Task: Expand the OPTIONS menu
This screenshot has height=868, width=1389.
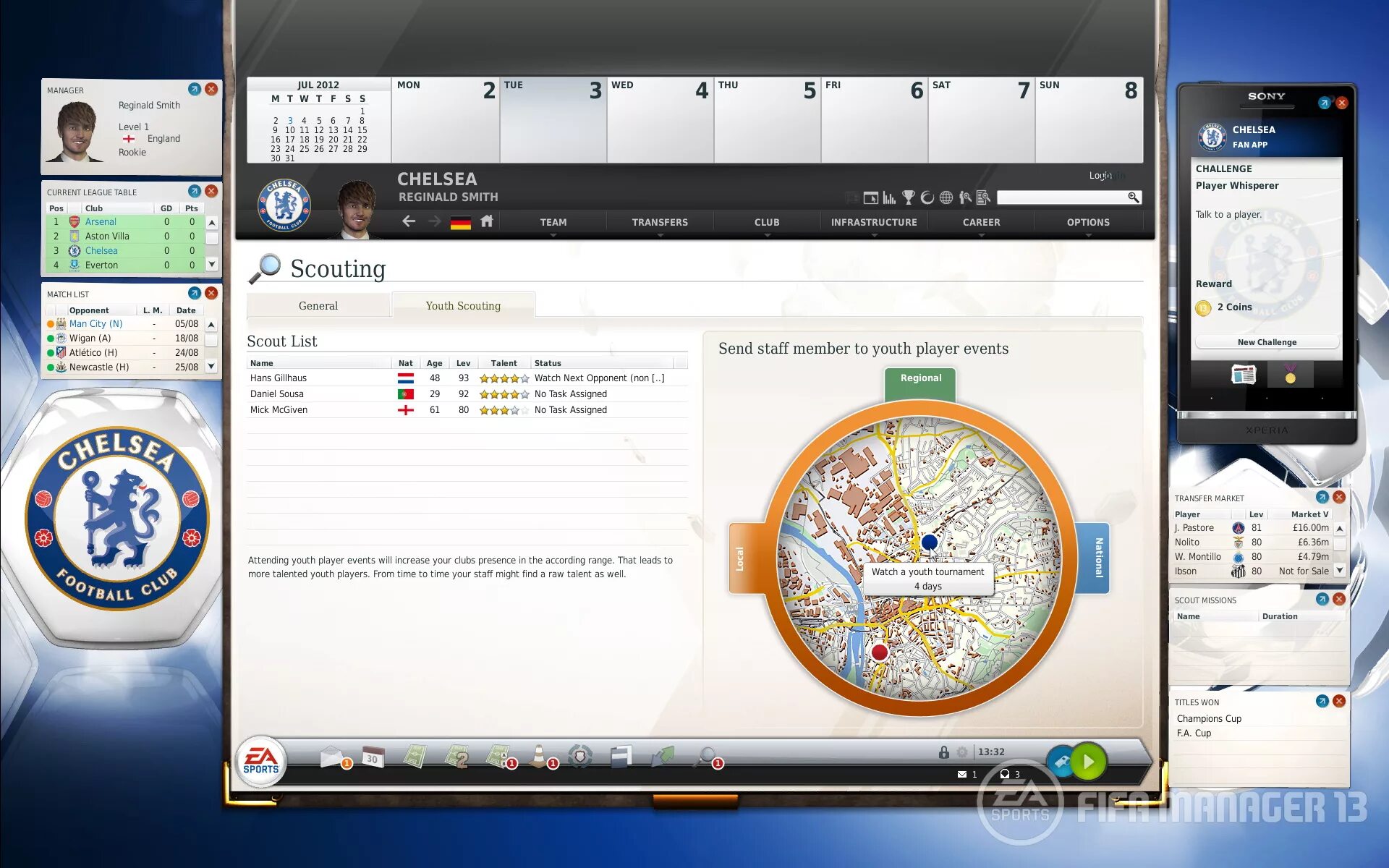Action: [1087, 222]
